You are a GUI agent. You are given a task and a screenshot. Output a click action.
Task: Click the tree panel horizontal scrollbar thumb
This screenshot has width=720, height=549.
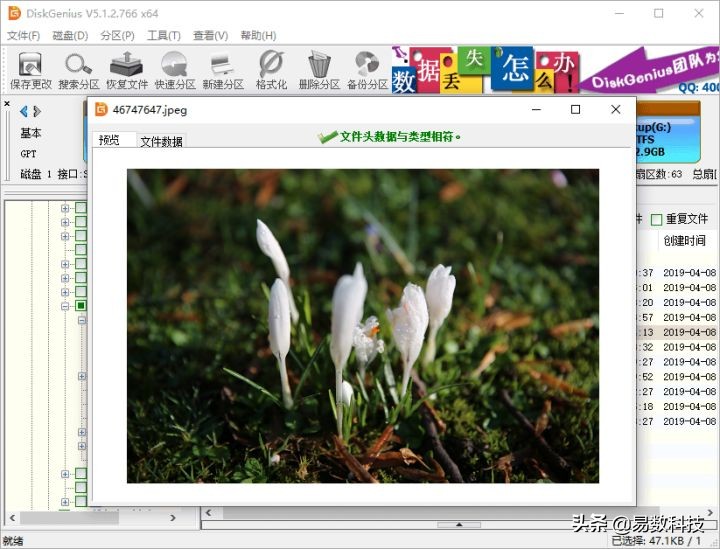(69, 518)
